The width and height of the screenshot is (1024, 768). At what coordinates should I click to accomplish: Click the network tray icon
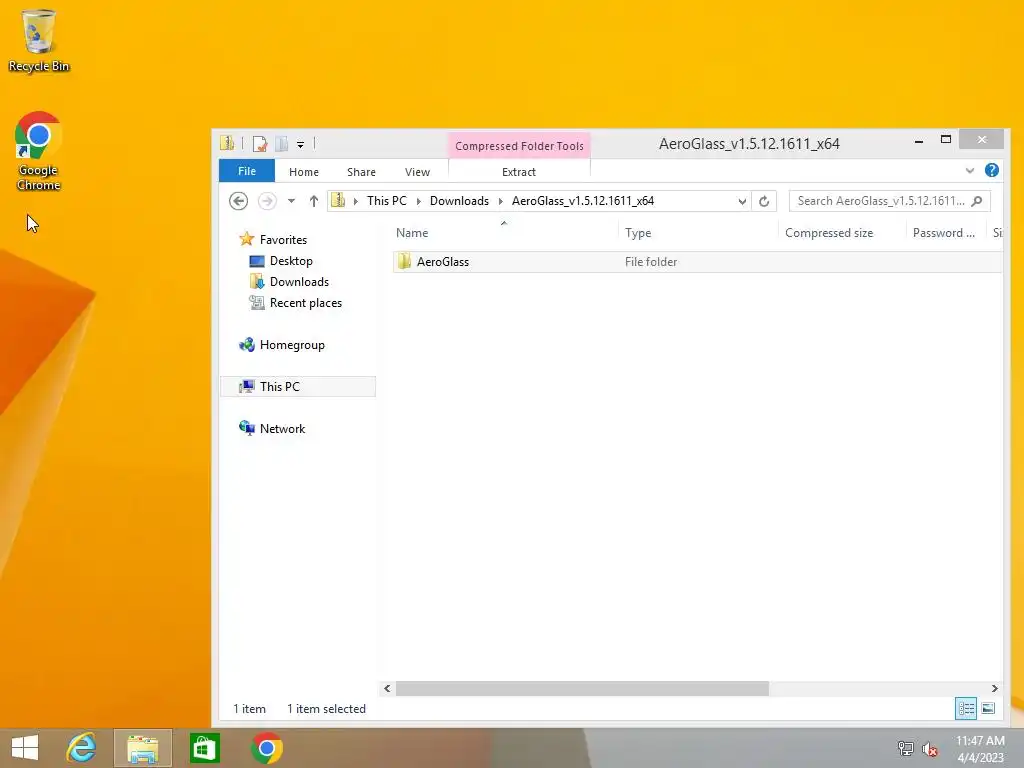pyautogui.click(x=905, y=748)
